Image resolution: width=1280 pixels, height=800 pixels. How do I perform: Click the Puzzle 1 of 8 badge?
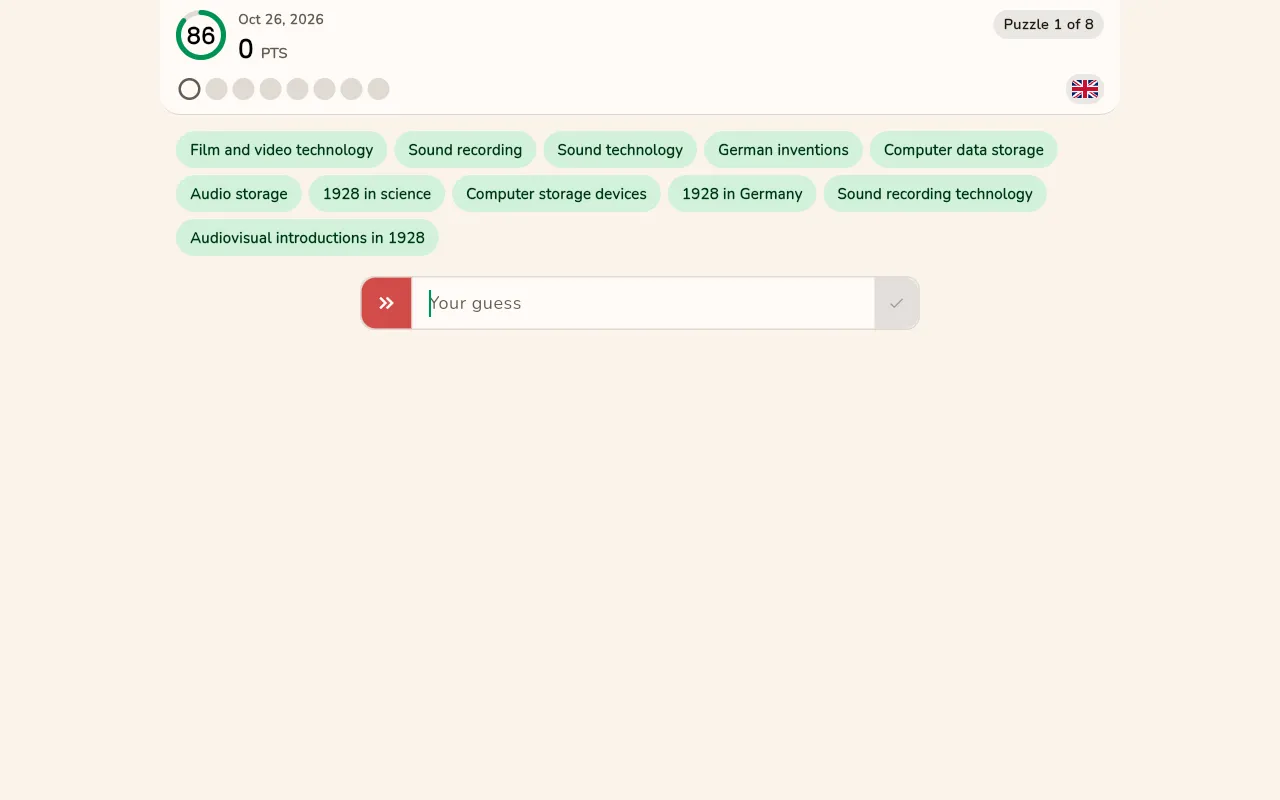pos(1048,24)
